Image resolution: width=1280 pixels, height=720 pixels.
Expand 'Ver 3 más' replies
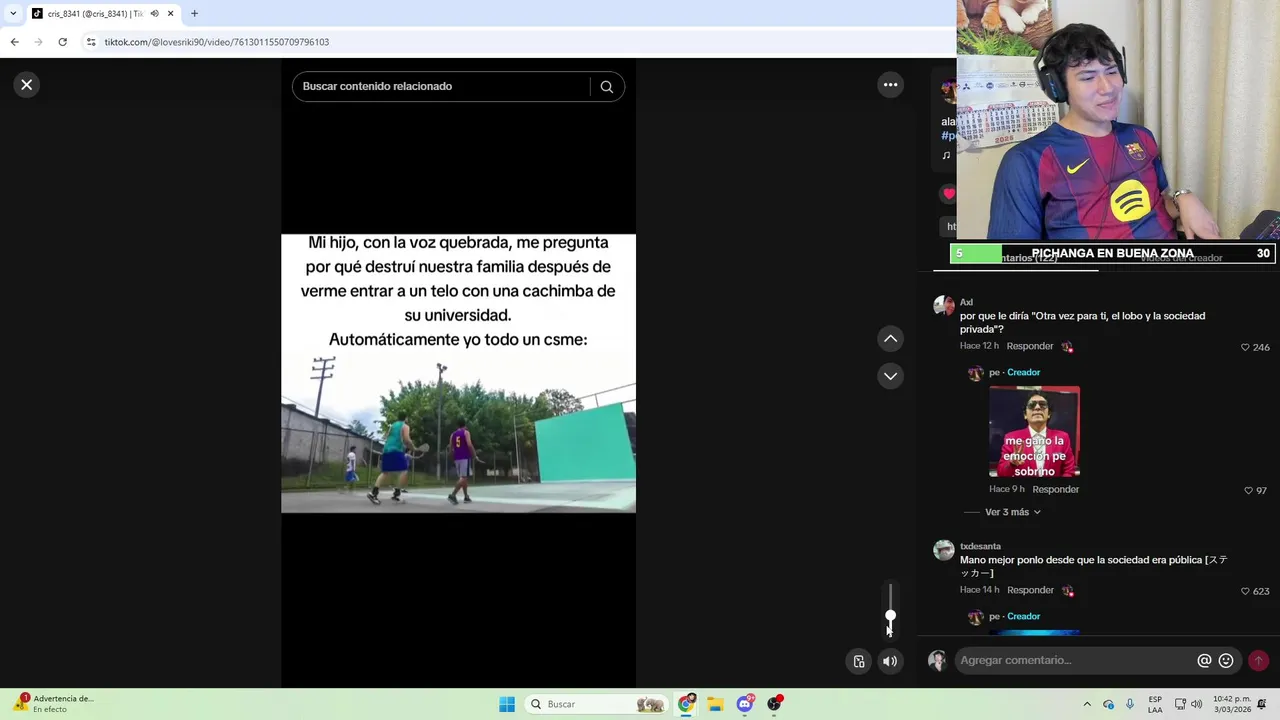(x=1013, y=512)
